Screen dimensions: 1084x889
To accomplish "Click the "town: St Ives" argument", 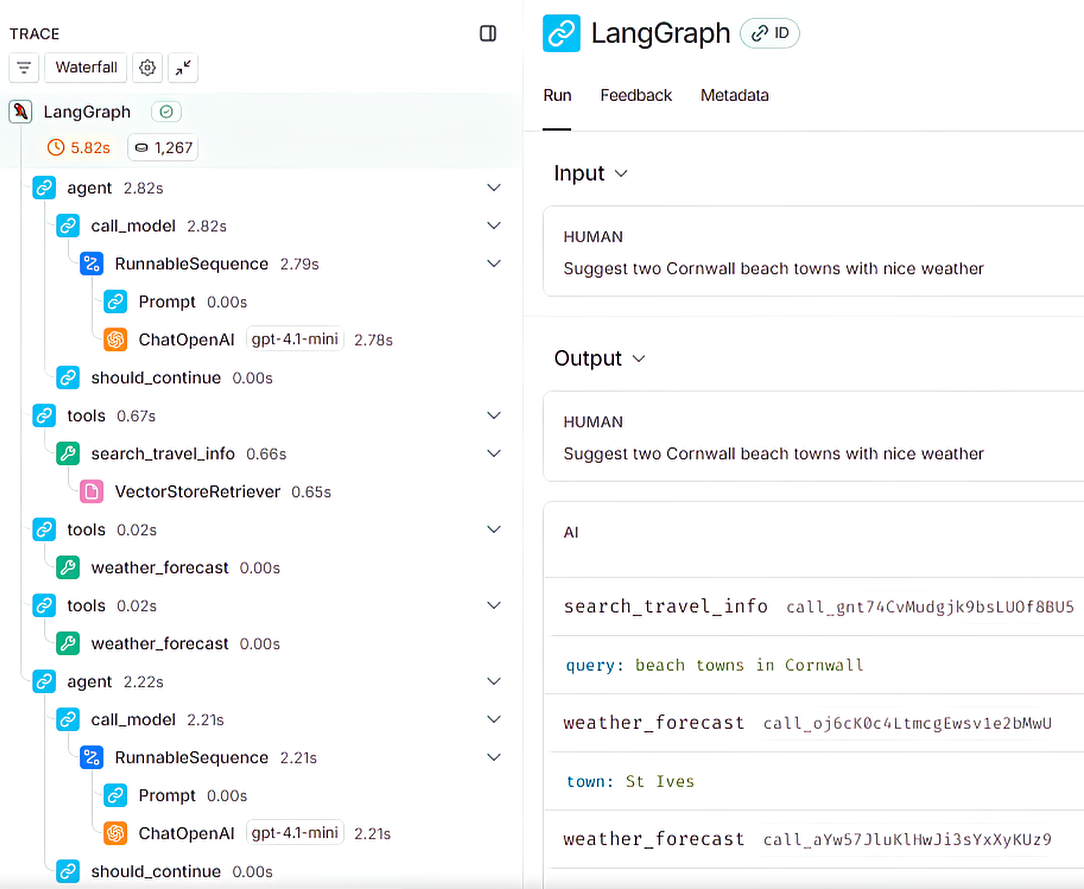I will click(x=630, y=781).
